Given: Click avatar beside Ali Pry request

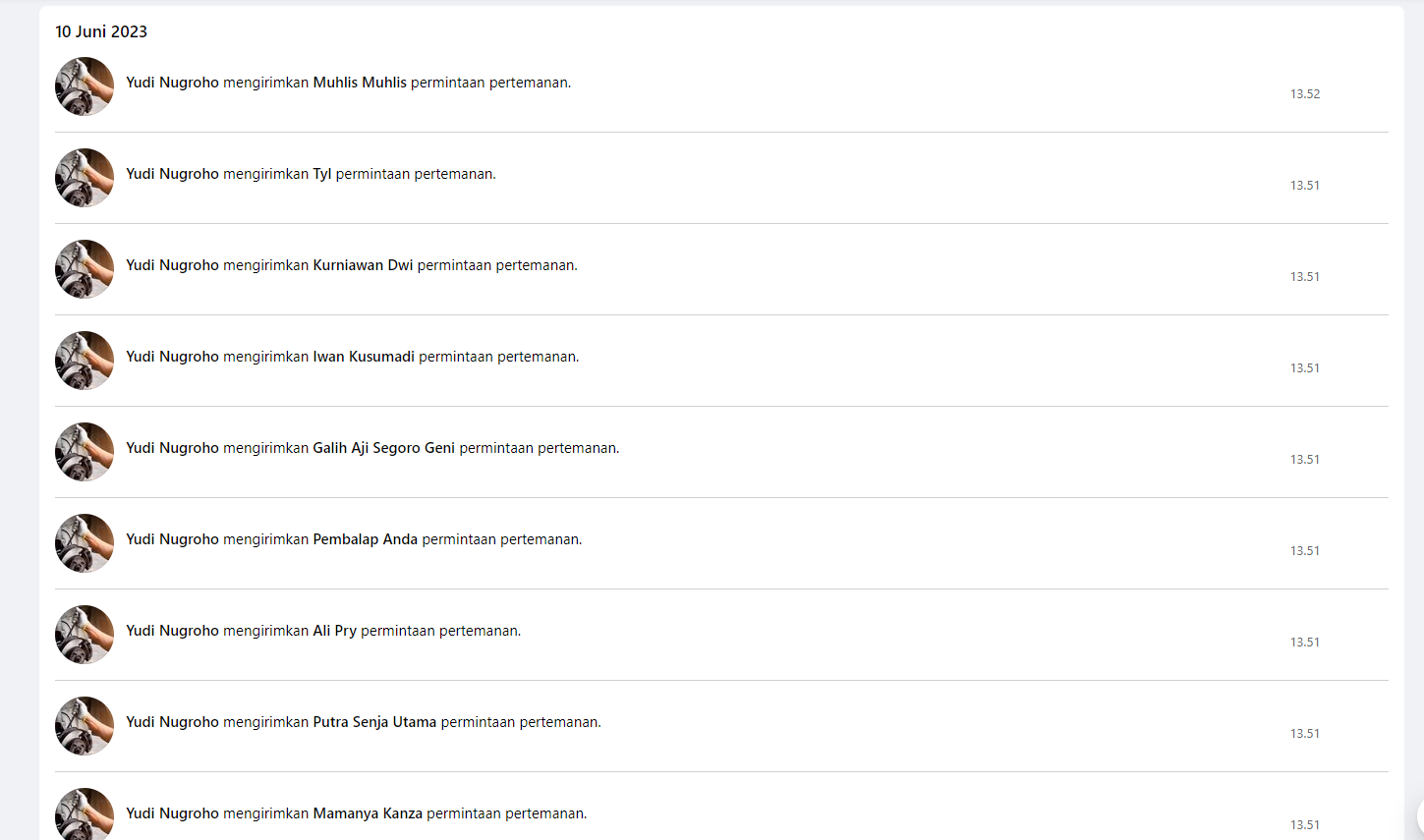Looking at the screenshot, I should point(85,635).
